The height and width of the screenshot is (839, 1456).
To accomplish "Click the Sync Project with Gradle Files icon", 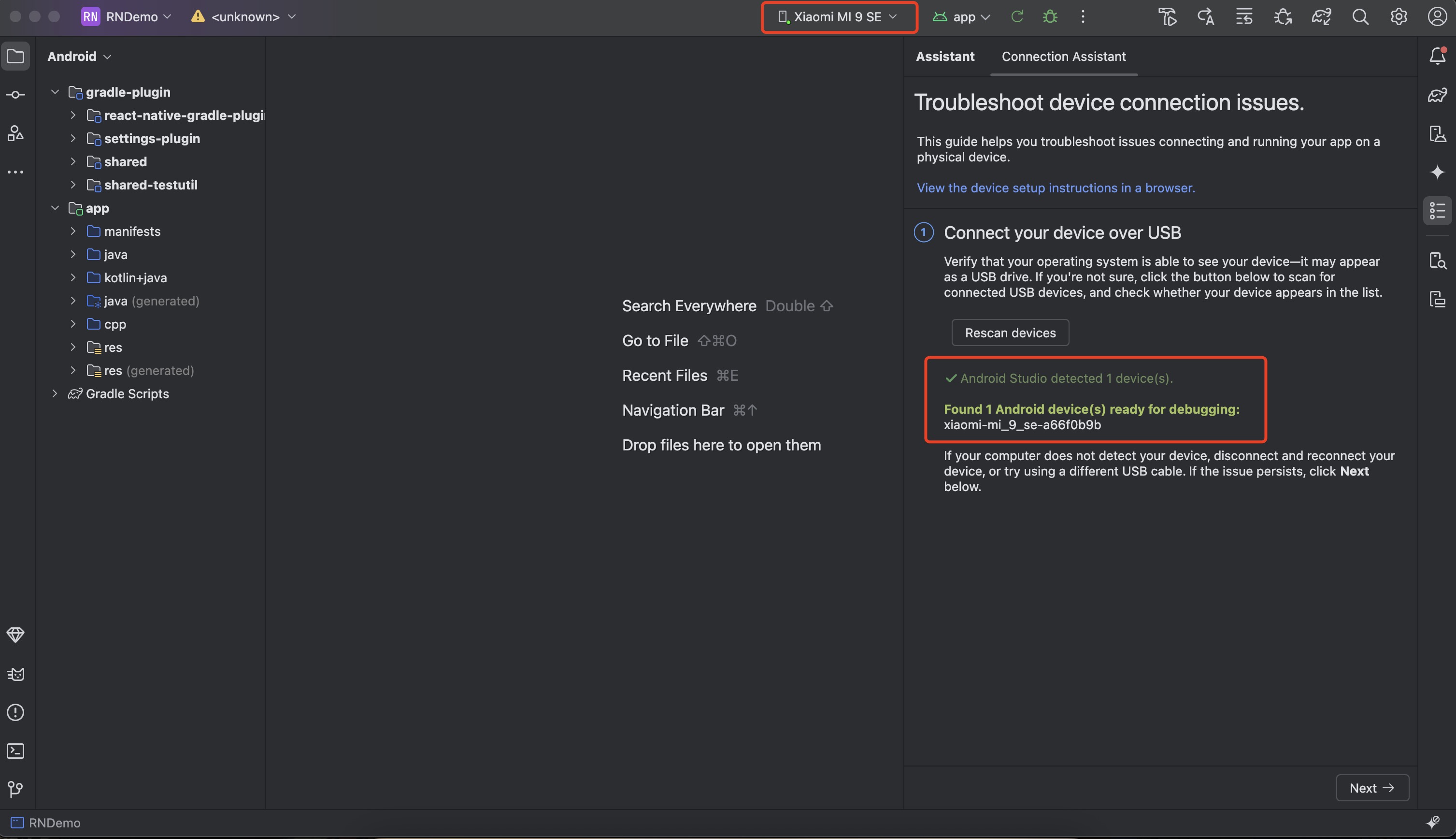I will point(1321,17).
